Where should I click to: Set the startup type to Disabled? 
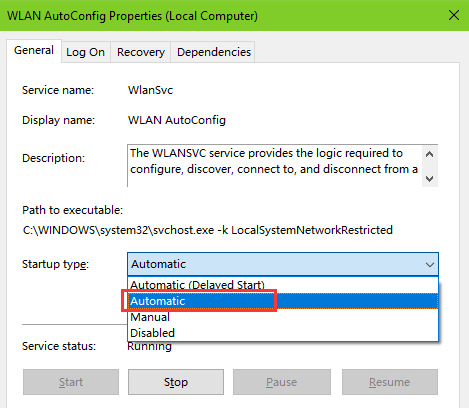click(283, 333)
